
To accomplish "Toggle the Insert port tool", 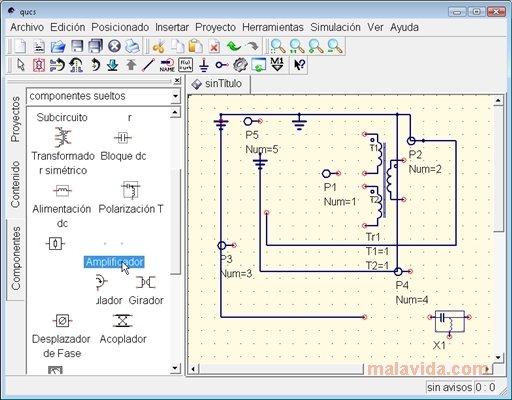I will (222, 65).
